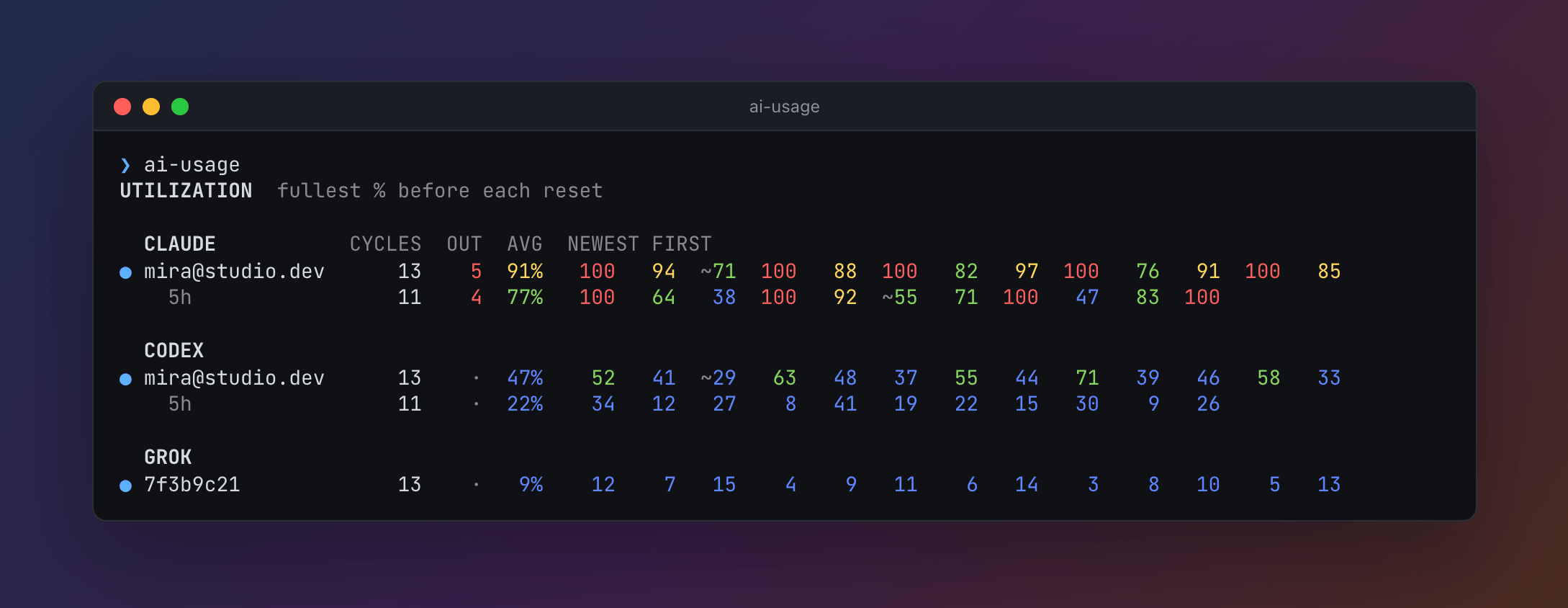This screenshot has height=608, width=1568.
Task: Select the subtitle "fullest % before each reset"
Action: [440, 191]
